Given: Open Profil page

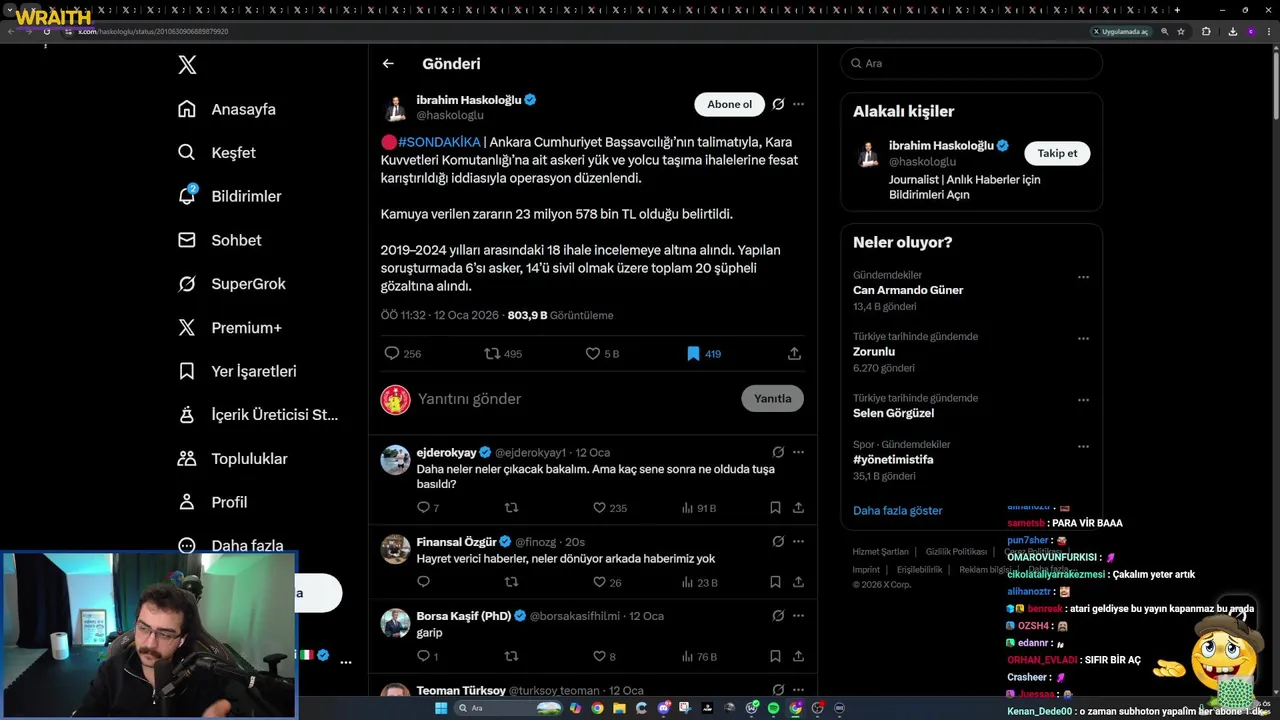Looking at the screenshot, I should point(212,502).
